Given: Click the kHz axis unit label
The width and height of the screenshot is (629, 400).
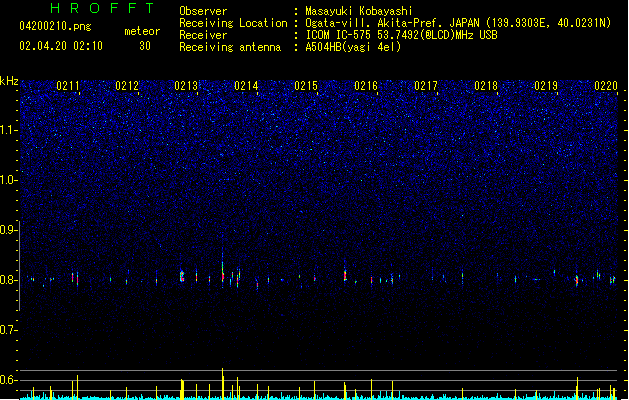Looking at the screenshot, I should coord(9,81).
